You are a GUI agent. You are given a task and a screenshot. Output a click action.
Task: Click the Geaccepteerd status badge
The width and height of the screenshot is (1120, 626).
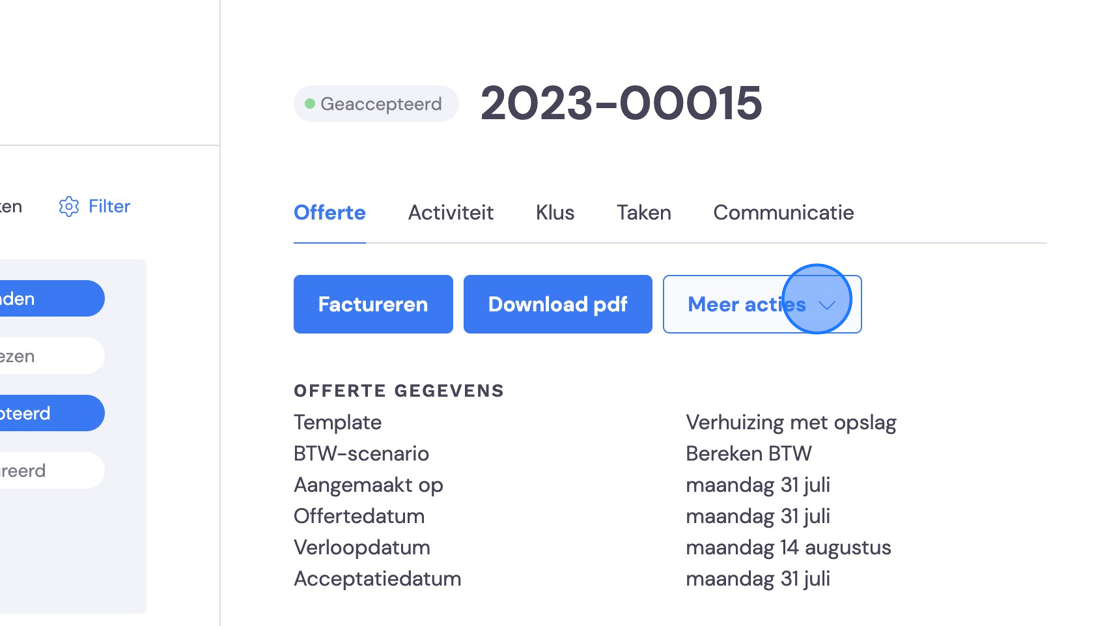point(376,104)
